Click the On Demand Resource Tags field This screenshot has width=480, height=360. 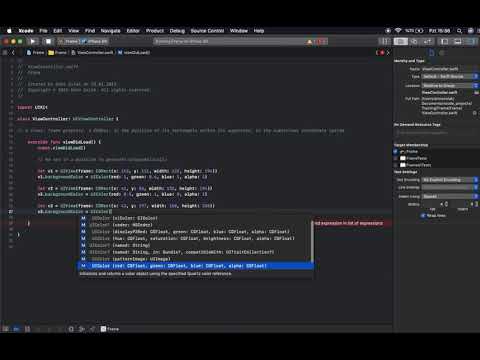(436, 132)
